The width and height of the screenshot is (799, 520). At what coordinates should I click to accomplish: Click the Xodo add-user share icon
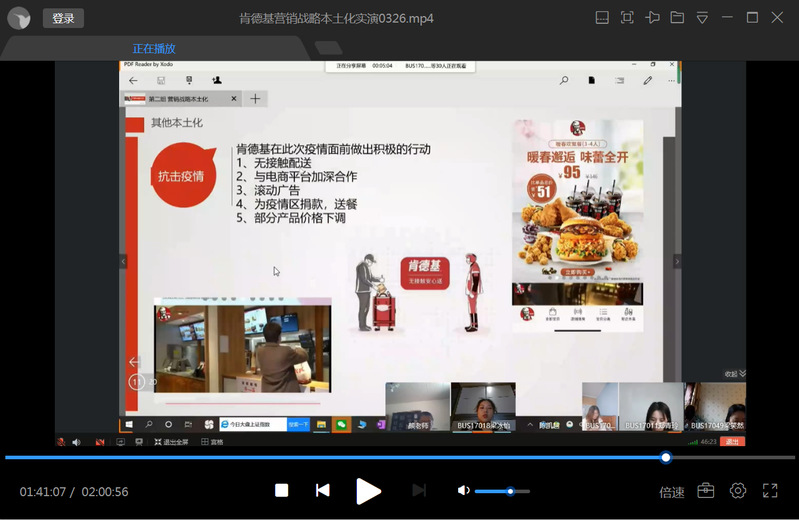(217, 80)
